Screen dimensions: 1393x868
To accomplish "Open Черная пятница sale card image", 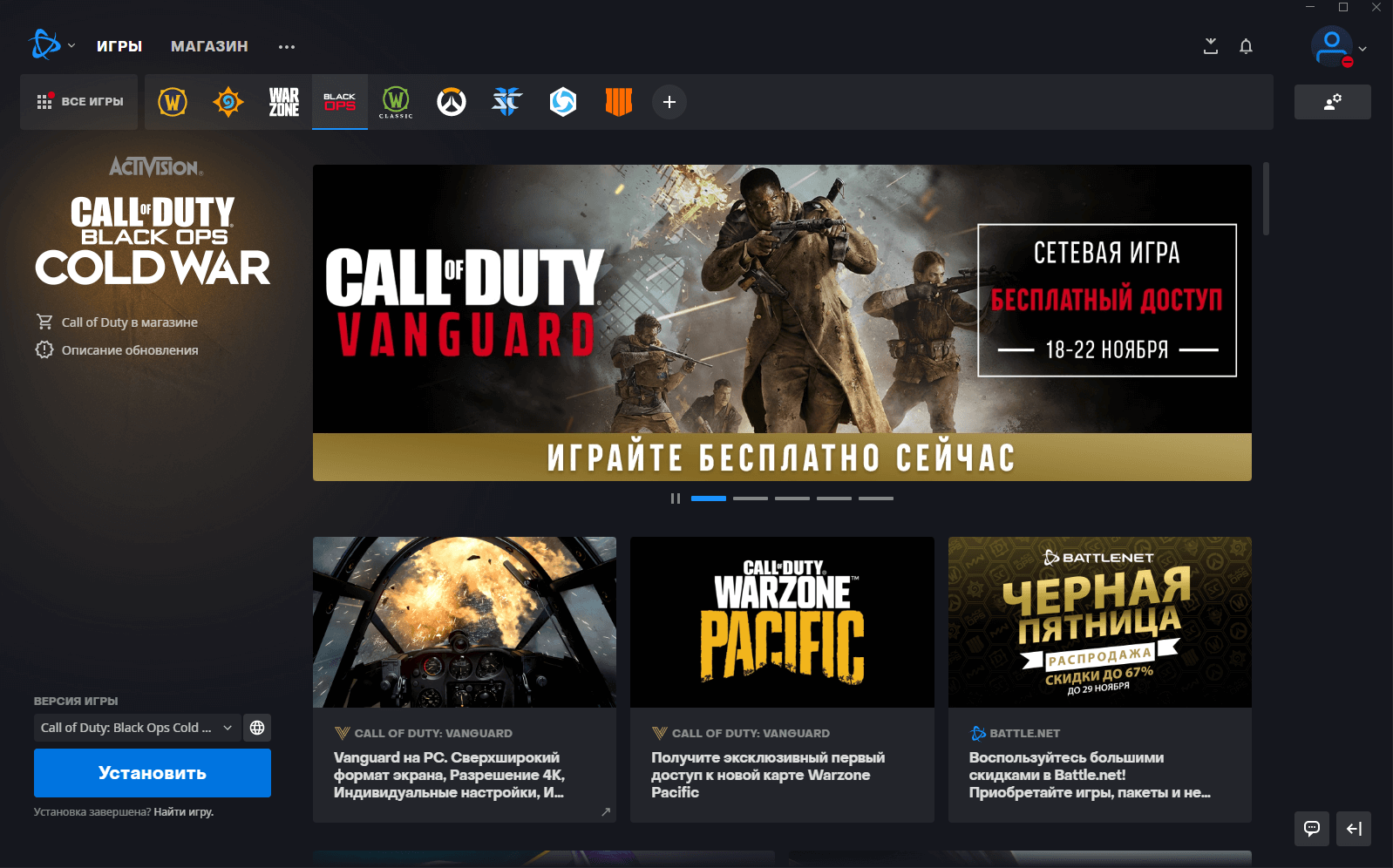I will point(1100,622).
